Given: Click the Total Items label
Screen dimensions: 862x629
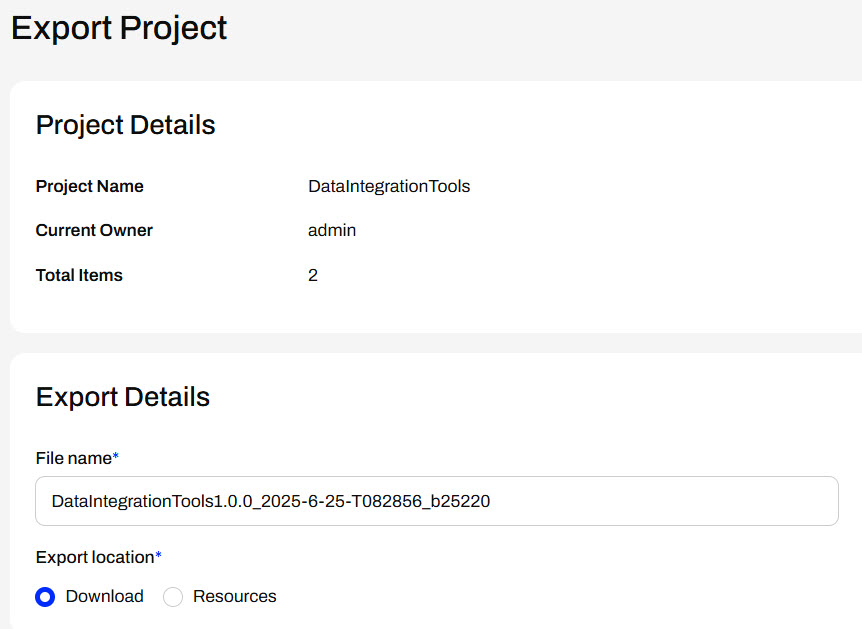Looking at the screenshot, I should [x=79, y=275].
